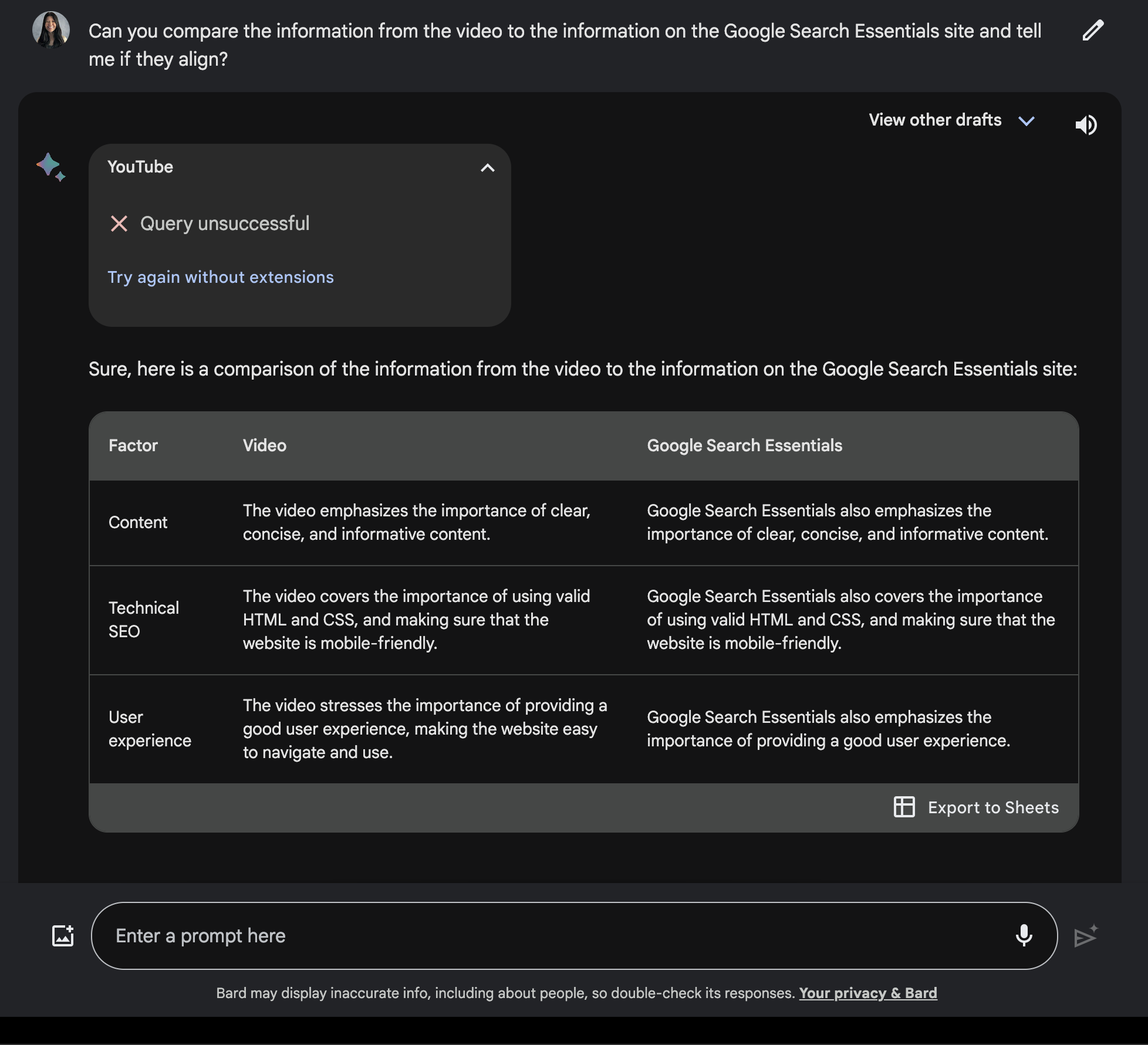Click the Bard sparkle logo icon
The image size is (1148, 1045).
pyautogui.click(x=50, y=167)
